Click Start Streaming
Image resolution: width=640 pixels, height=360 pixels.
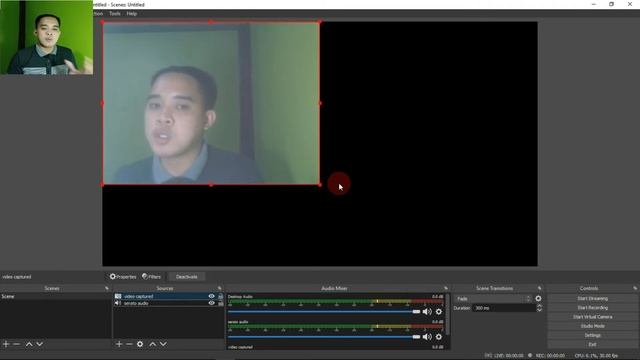coord(593,298)
